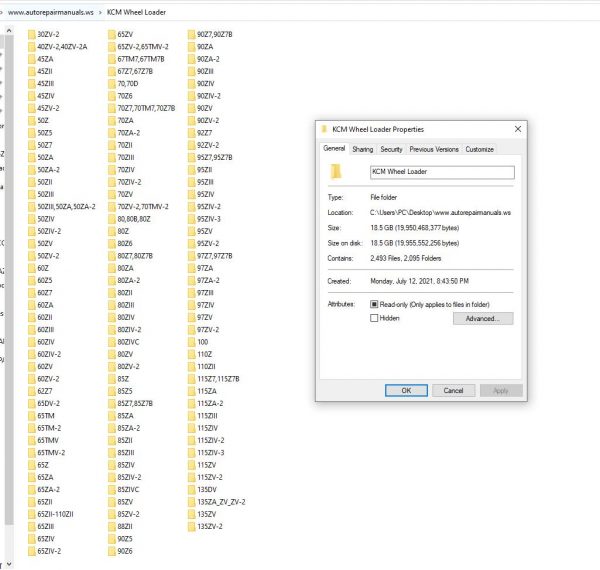
Task: Select the 50ZIII,50ZA,50ZA-2 folder icon
Action: 32,207
